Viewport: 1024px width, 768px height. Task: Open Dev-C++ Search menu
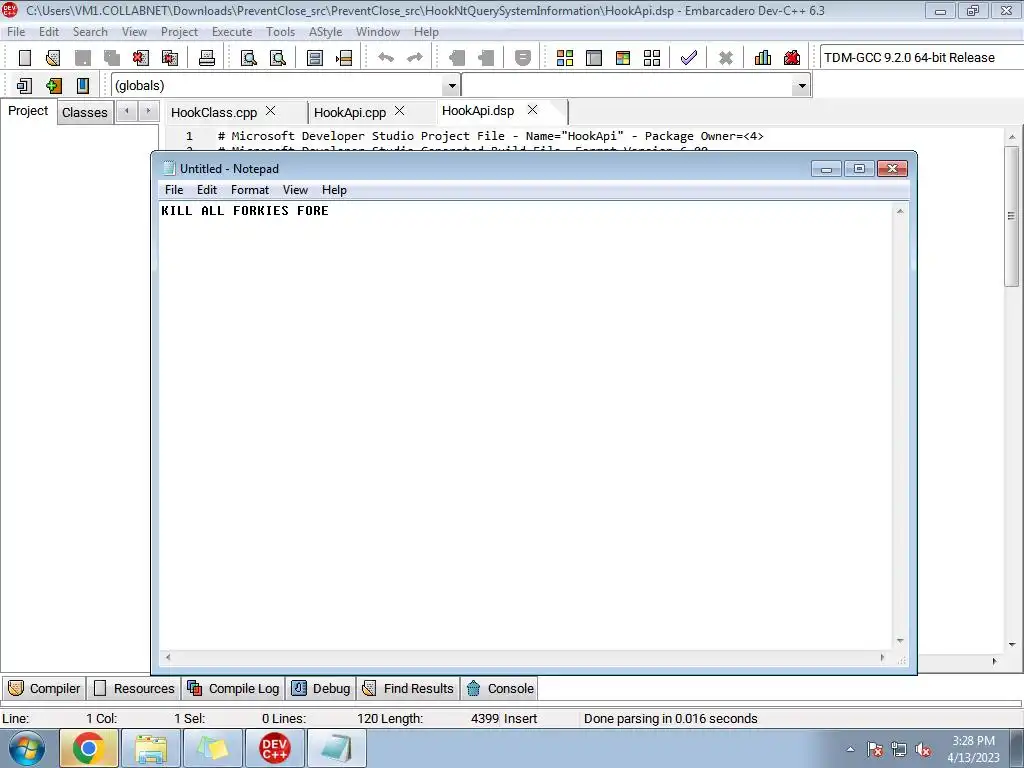90,32
